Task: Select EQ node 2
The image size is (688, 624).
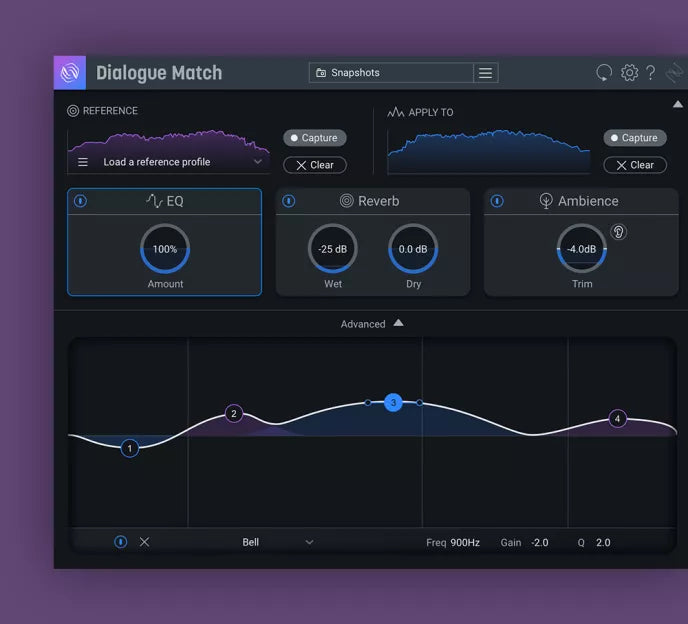Action: (x=234, y=413)
